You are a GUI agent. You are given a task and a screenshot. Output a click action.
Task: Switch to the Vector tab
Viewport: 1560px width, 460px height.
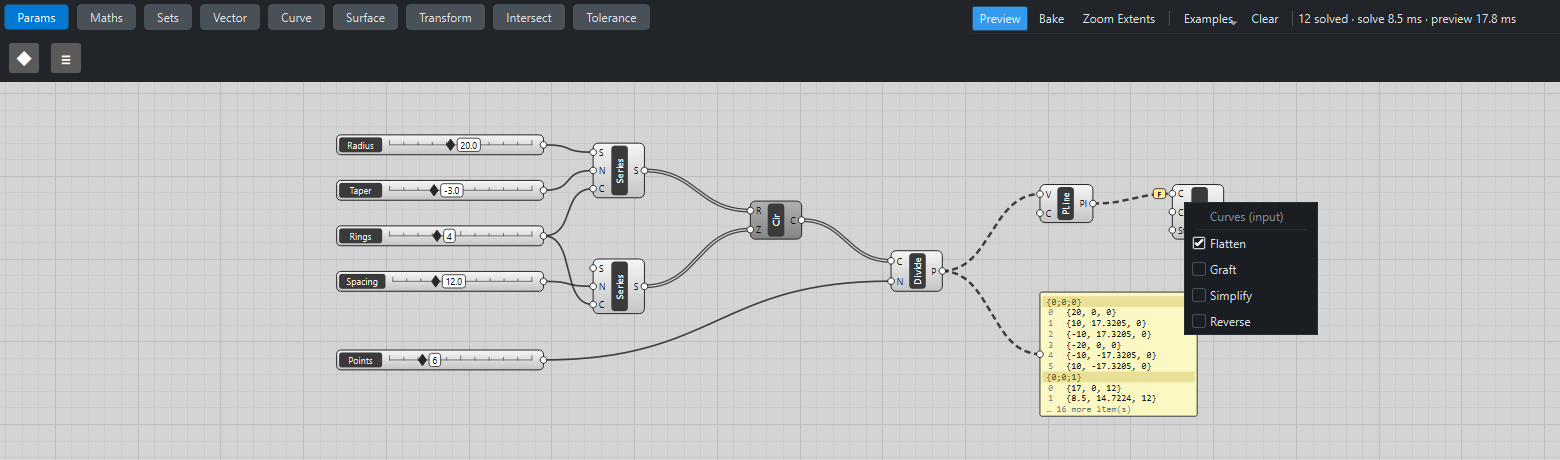(x=230, y=17)
